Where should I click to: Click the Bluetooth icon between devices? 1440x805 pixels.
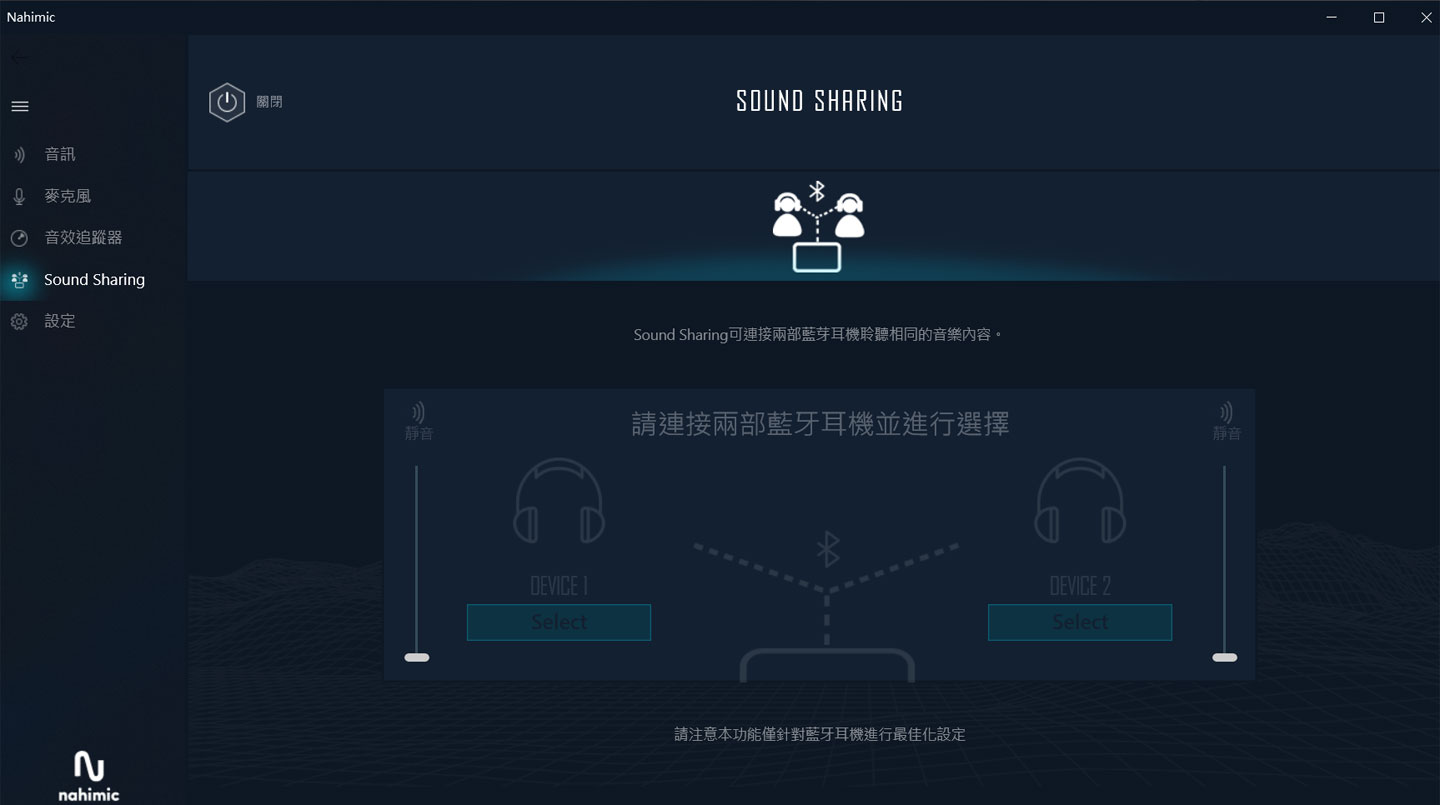coord(827,548)
